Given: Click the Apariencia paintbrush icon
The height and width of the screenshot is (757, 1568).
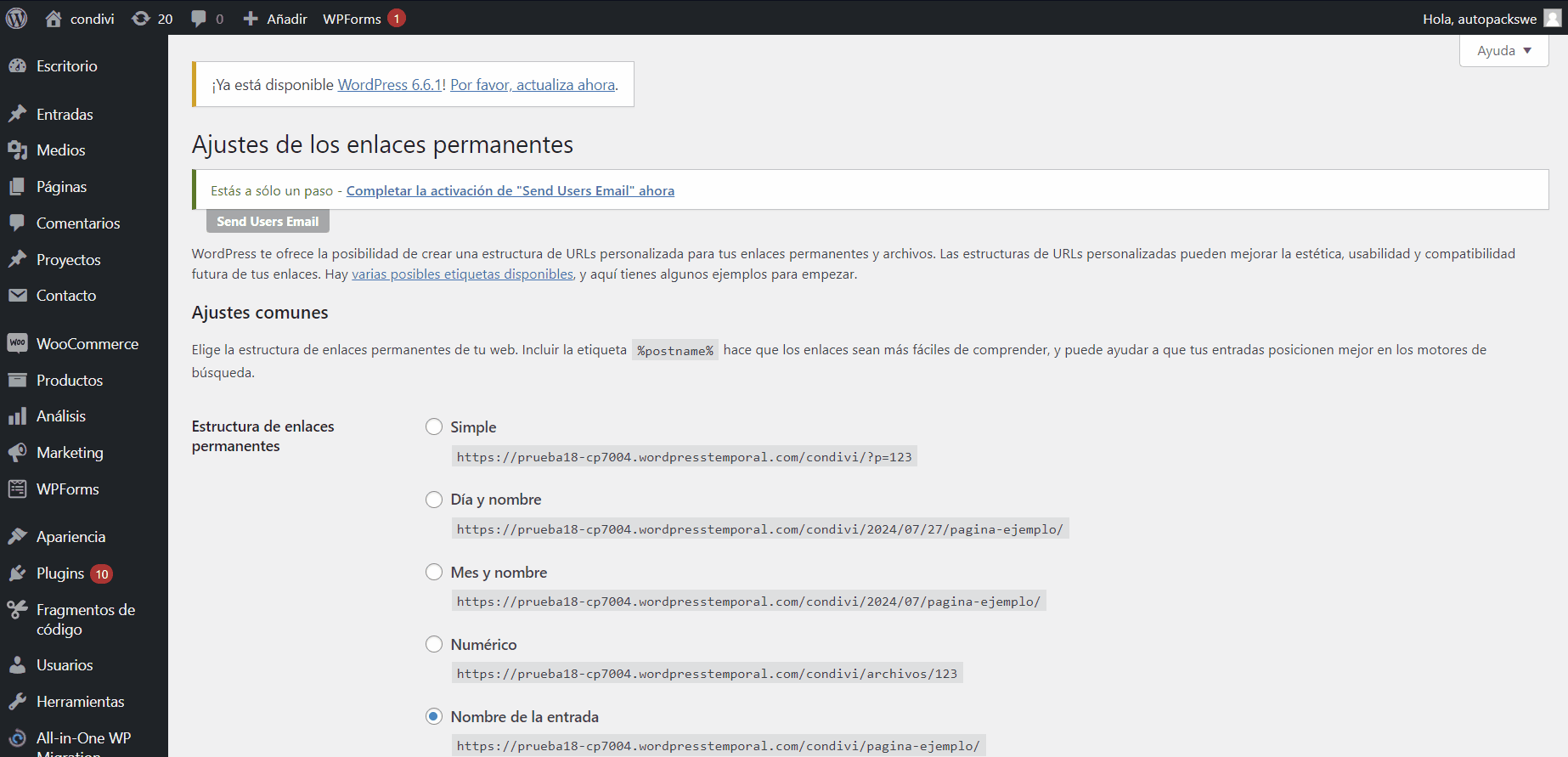Looking at the screenshot, I should tap(17, 537).
